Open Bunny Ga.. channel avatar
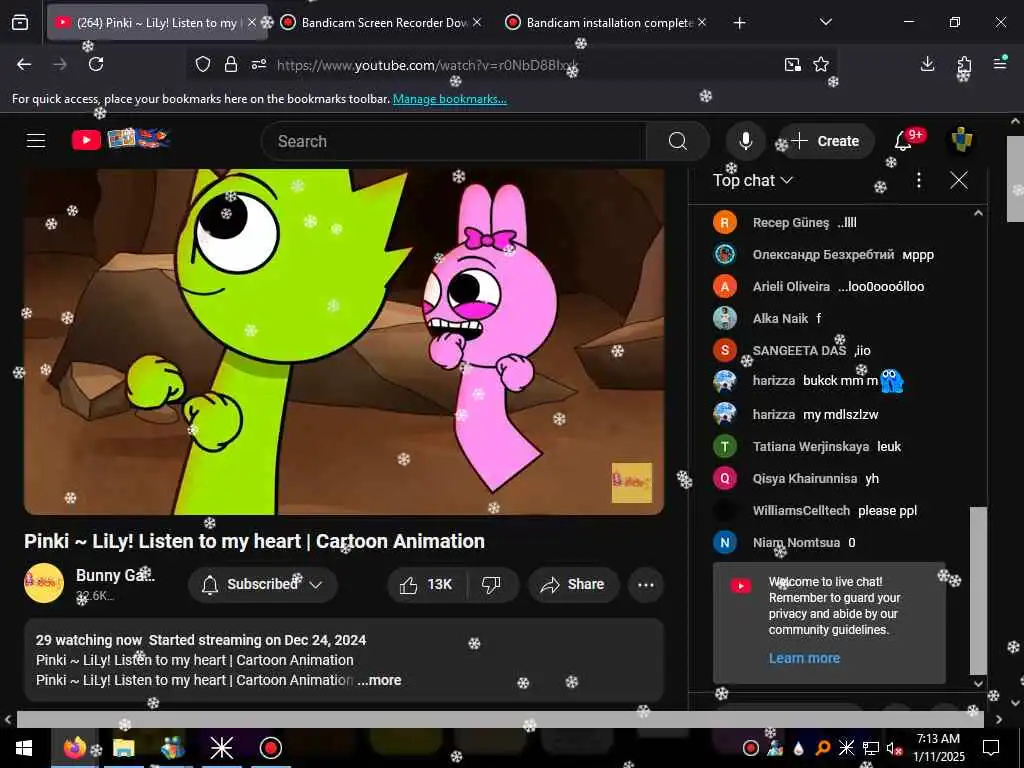 (44, 583)
